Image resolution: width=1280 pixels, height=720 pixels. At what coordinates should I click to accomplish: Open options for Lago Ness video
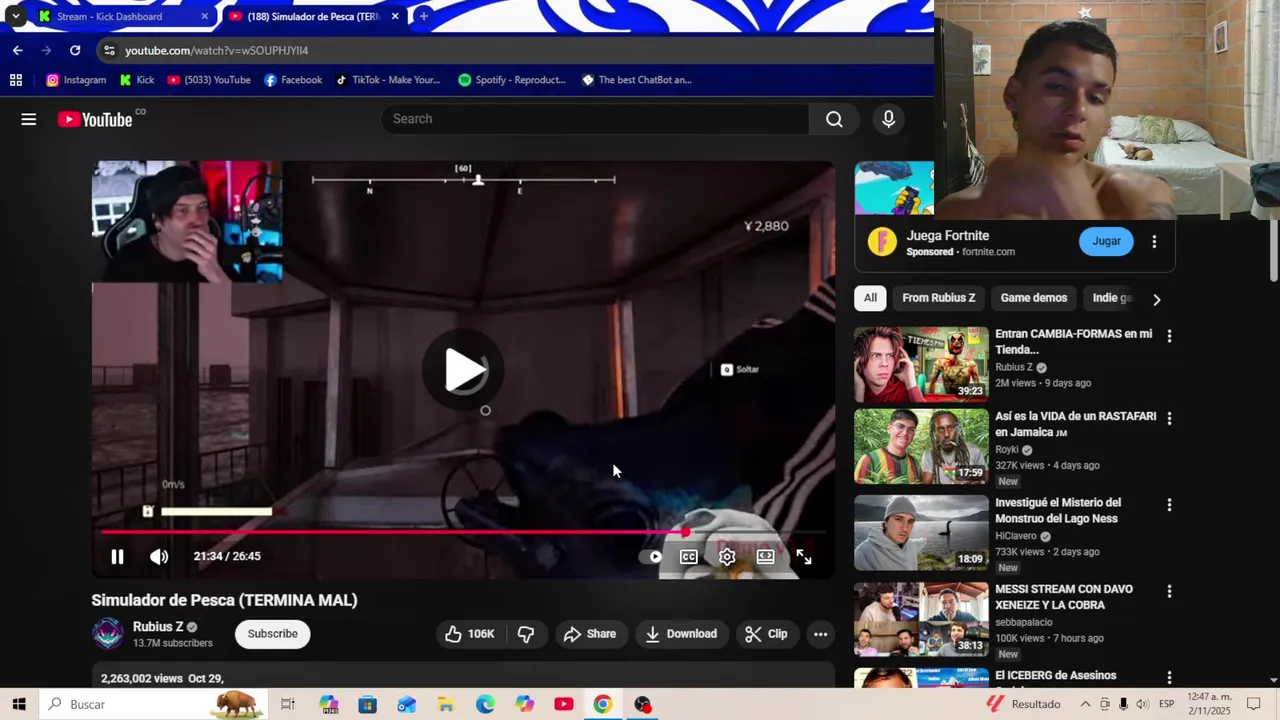(x=1169, y=505)
